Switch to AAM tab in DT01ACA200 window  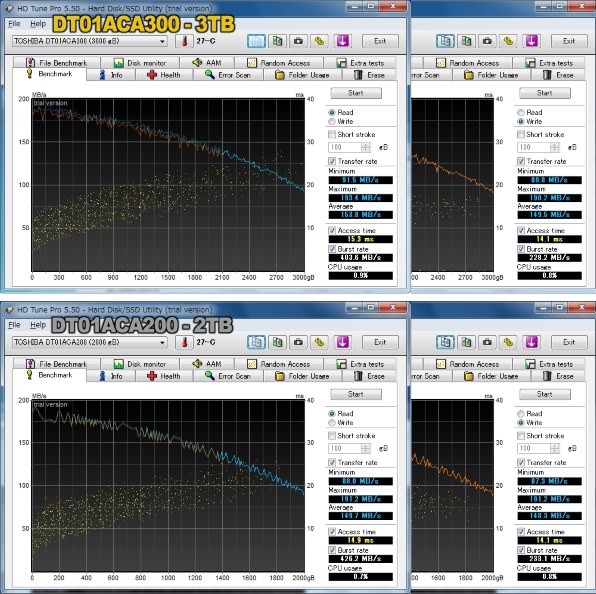[207, 364]
